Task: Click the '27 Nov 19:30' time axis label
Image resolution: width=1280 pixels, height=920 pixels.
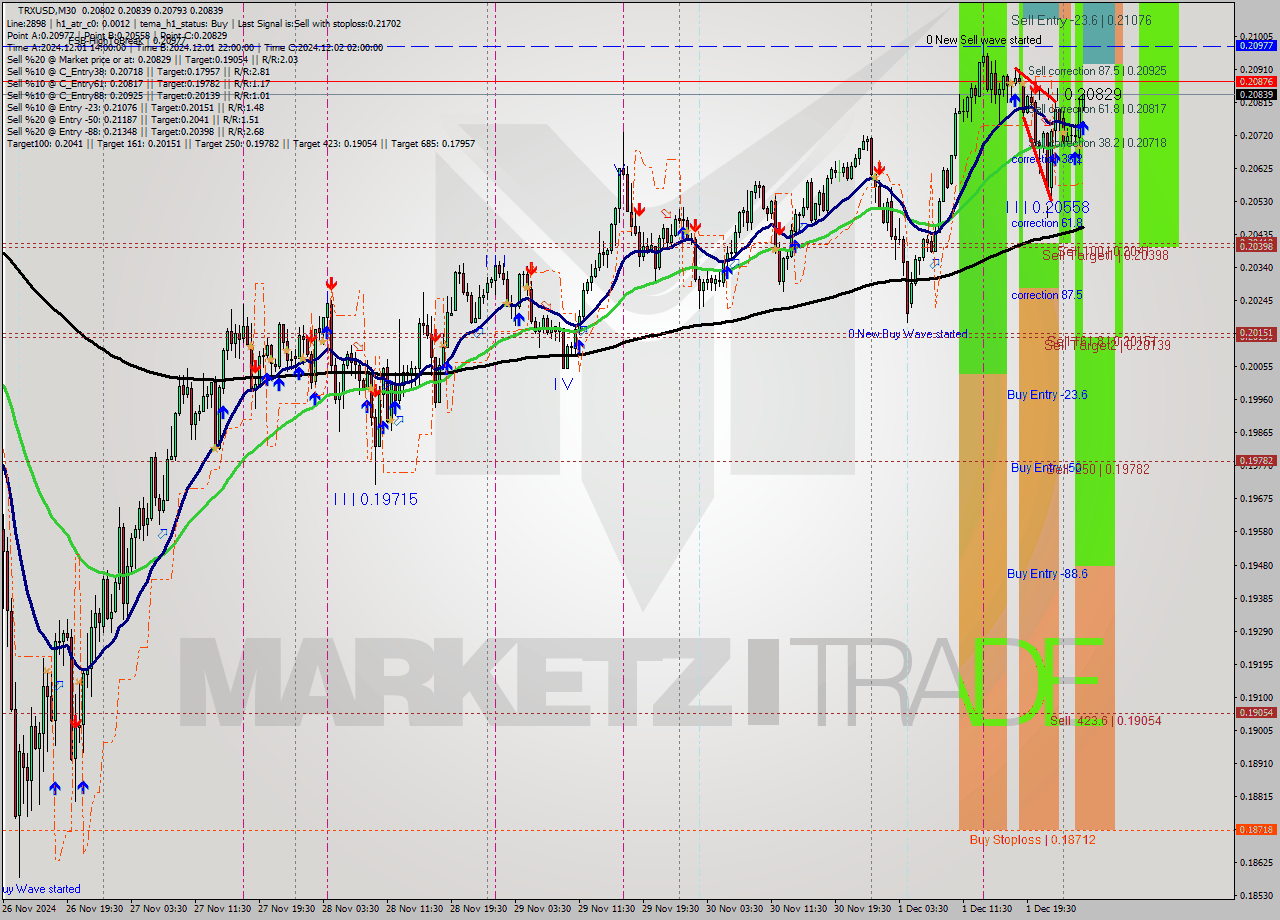Action: [287, 909]
